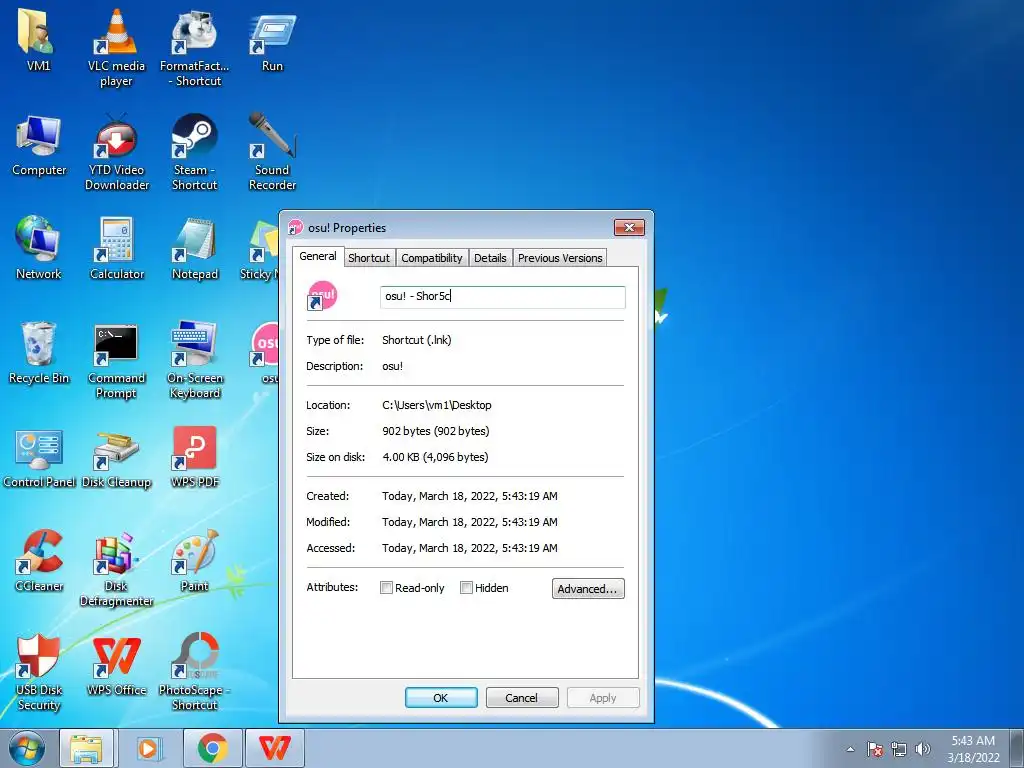Select the Recycle Bin icon
1024x768 pixels.
(39, 353)
